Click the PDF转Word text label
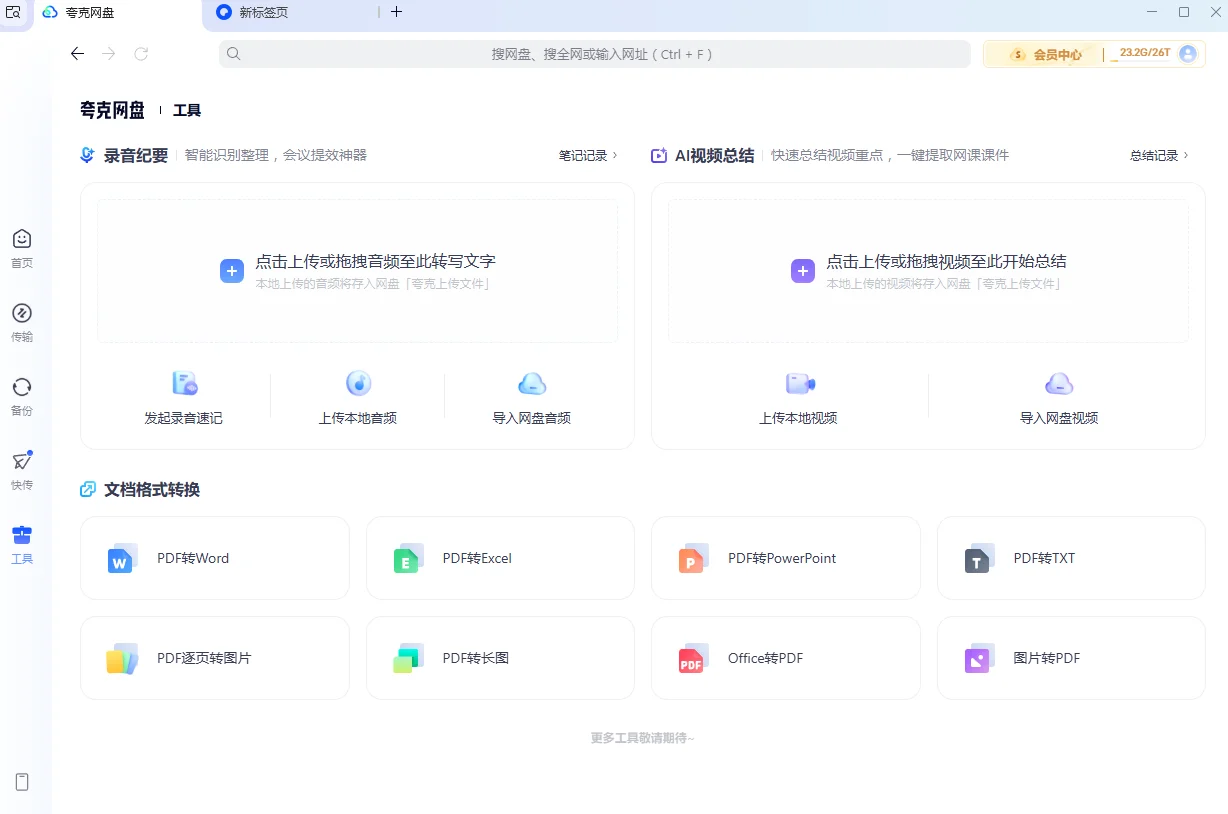1228x814 pixels. [x=193, y=558]
